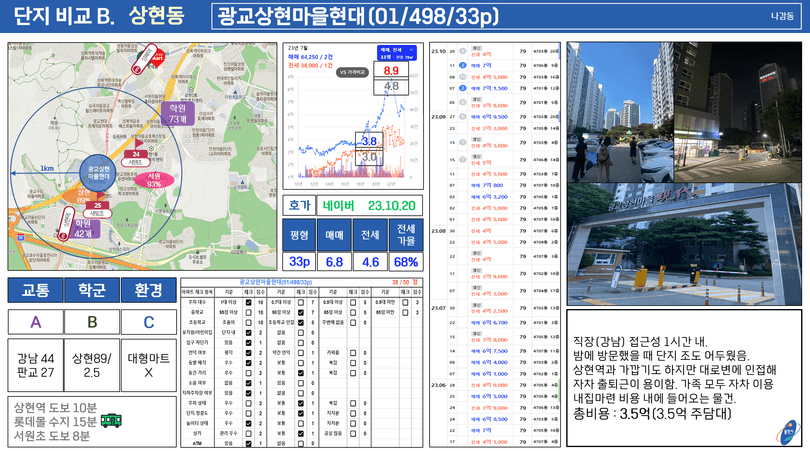
Task: Check the 주변에 없음 box
Action: tap(353, 322)
